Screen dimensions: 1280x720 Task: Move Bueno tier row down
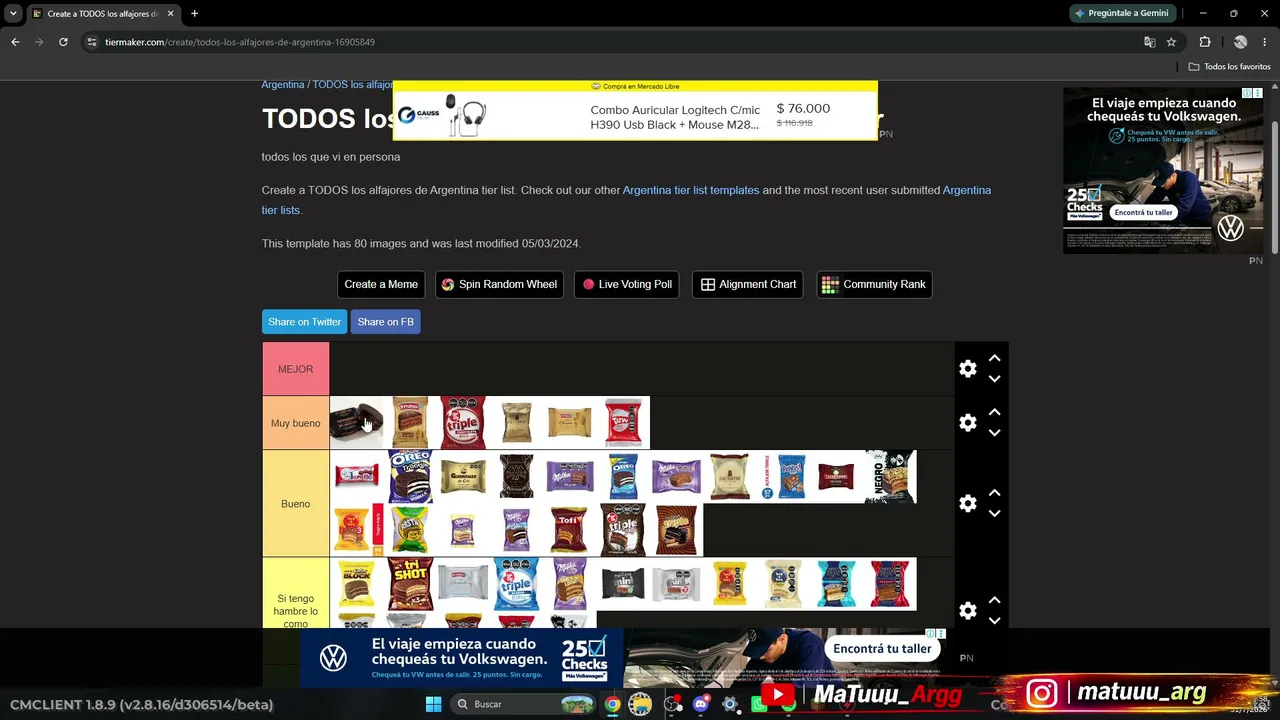coord(994,514)
